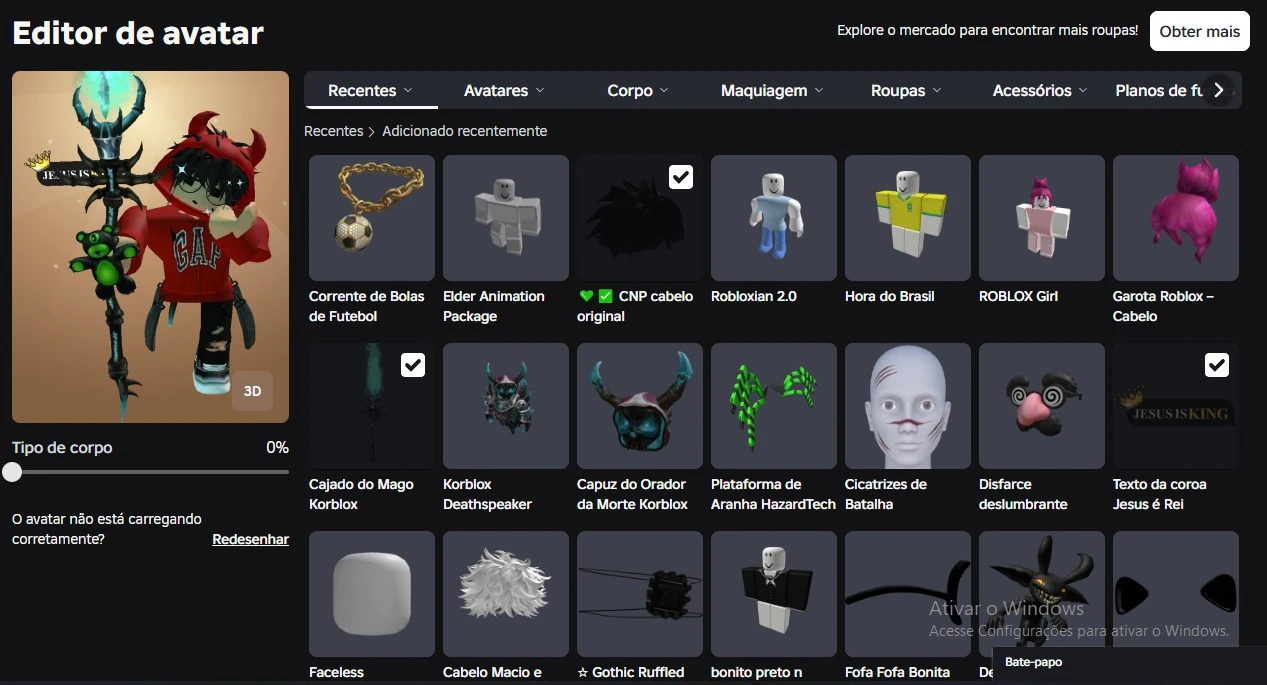Uncheck the CNP cabelo original checkbox

coord(680,177)
